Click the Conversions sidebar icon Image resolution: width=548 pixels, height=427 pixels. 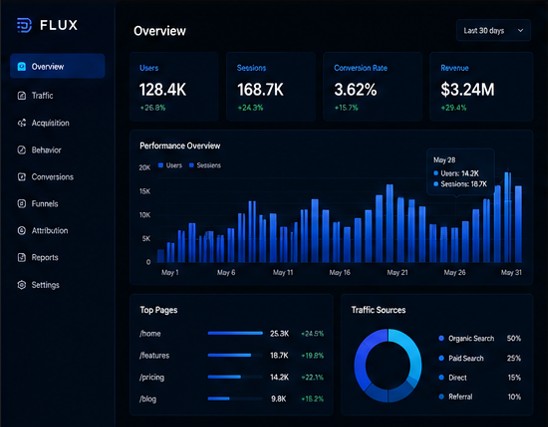pyautogui.click(x=22, y=177)
